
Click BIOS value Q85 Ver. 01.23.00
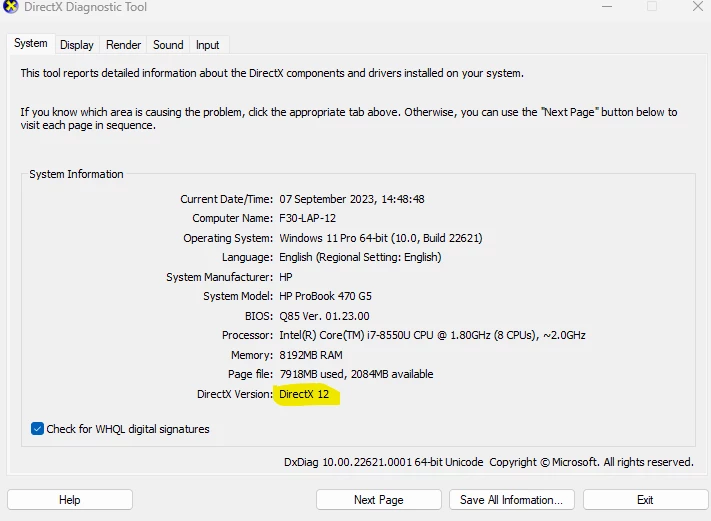coord(324,316)
